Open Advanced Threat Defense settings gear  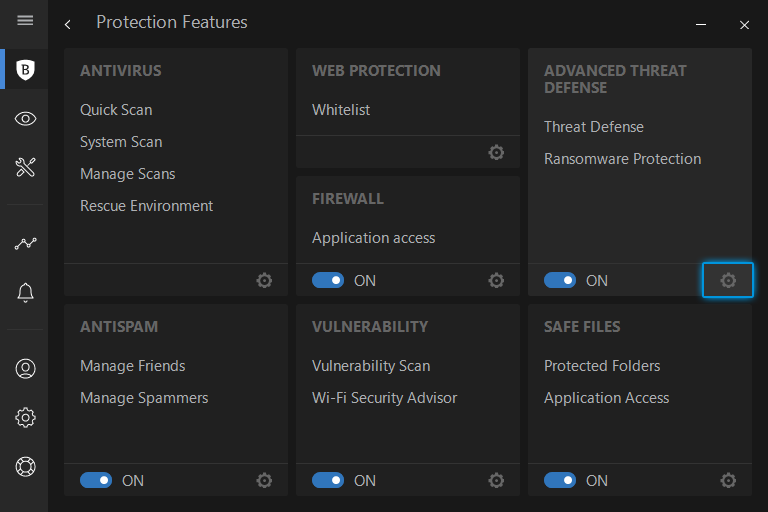(728, 280)
